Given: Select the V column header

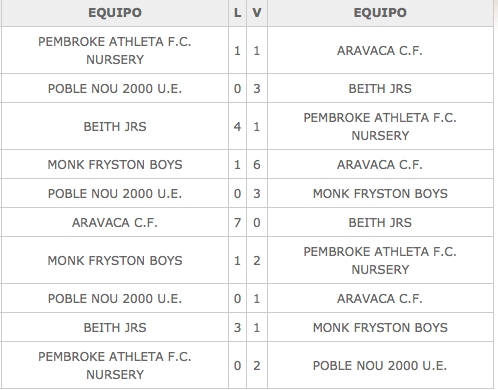Looking at the screenshot, I should click(x=257, y=13).
